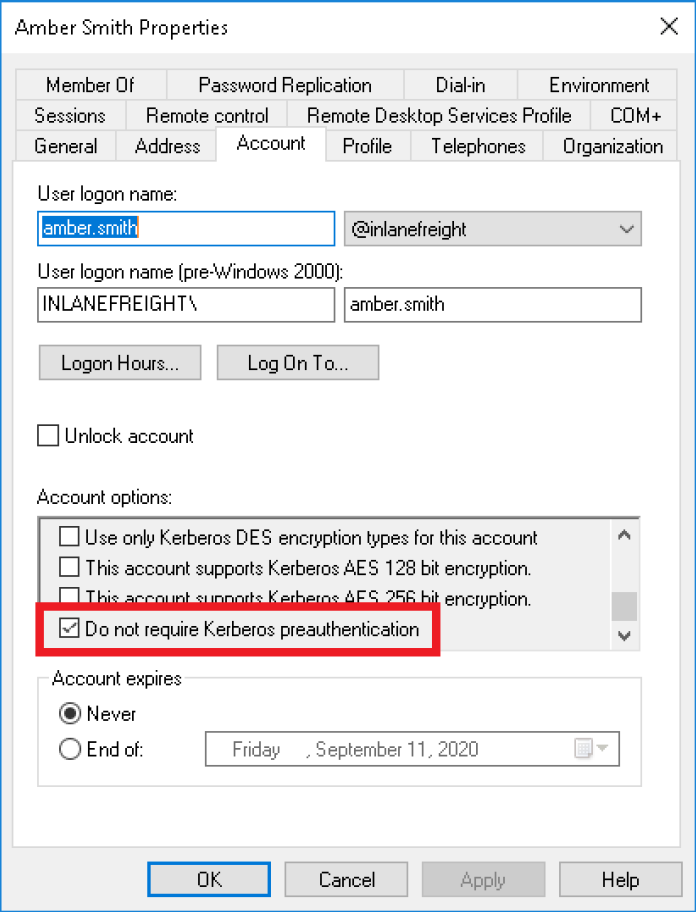This screenshot has height=912, width=696.
Task: Go to the Remote Desktop Services Profile tab
Action: [439, 115]
